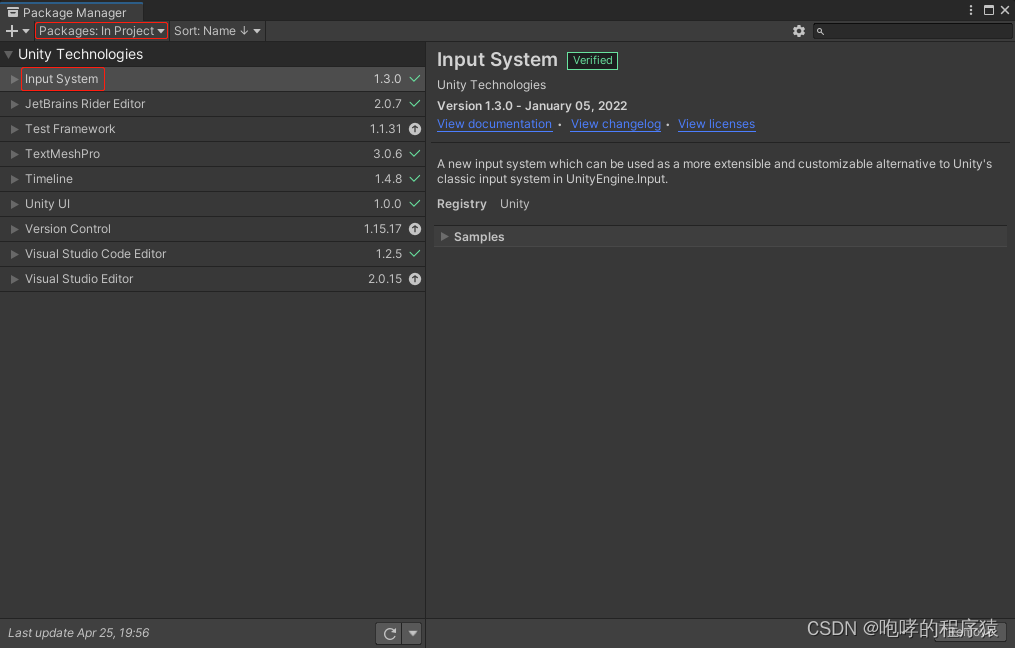Click version 1.15.17 in the list
The width and height of the screenshot is (1015, 648).
click(383, 229)
